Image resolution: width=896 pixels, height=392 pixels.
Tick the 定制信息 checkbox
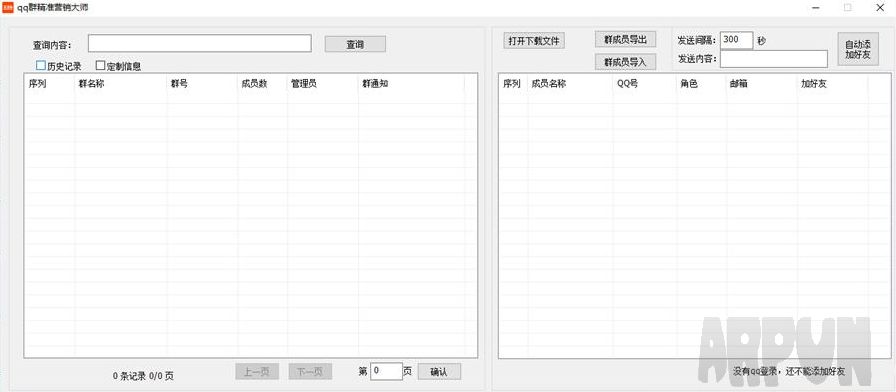click(x=100, y=66)
